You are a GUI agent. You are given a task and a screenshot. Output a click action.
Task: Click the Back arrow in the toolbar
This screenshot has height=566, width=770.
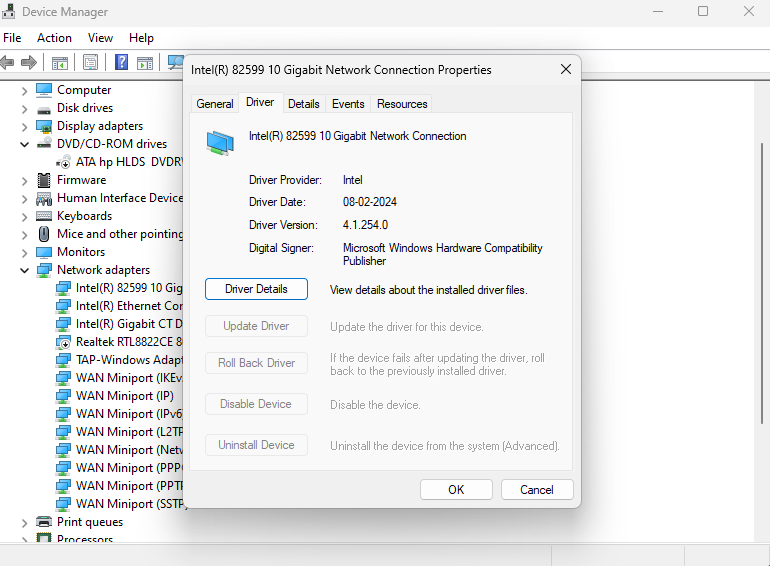(x=7, y=62)
